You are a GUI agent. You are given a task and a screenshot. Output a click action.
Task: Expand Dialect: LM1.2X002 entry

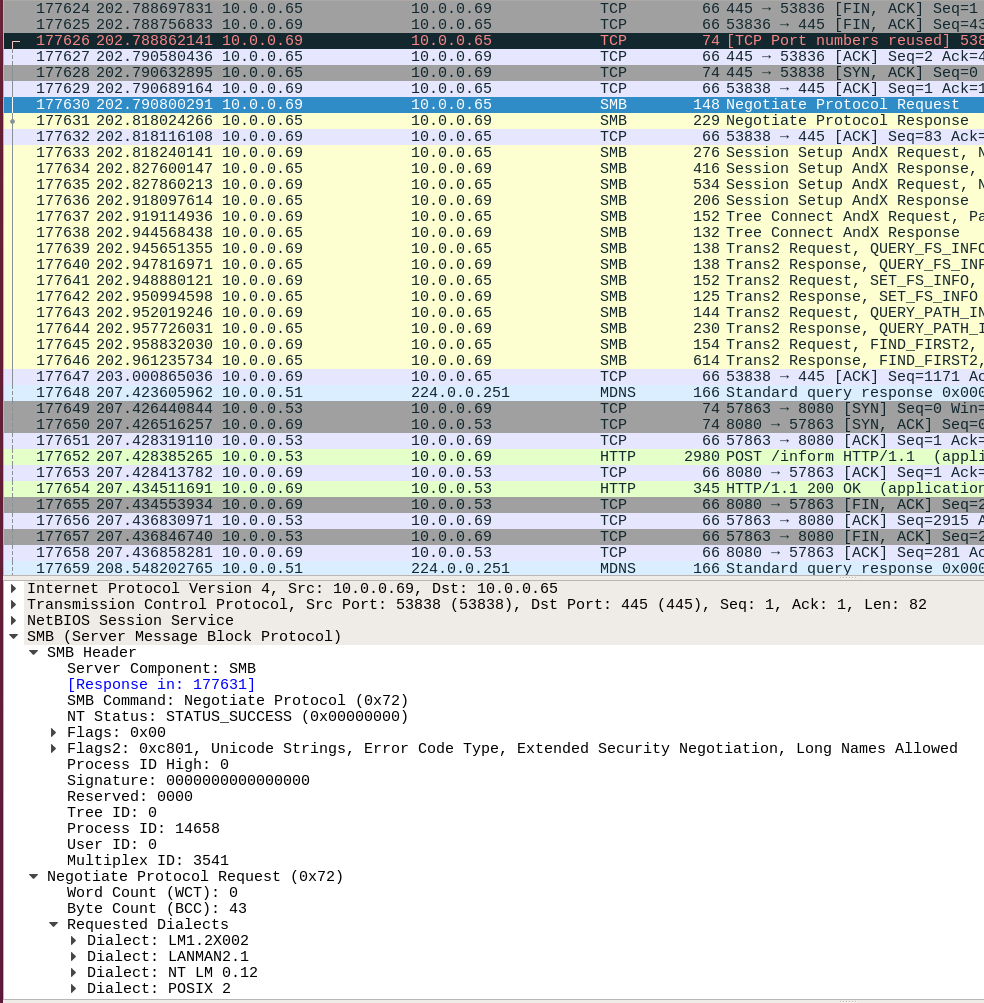click(x=74, y=940)
